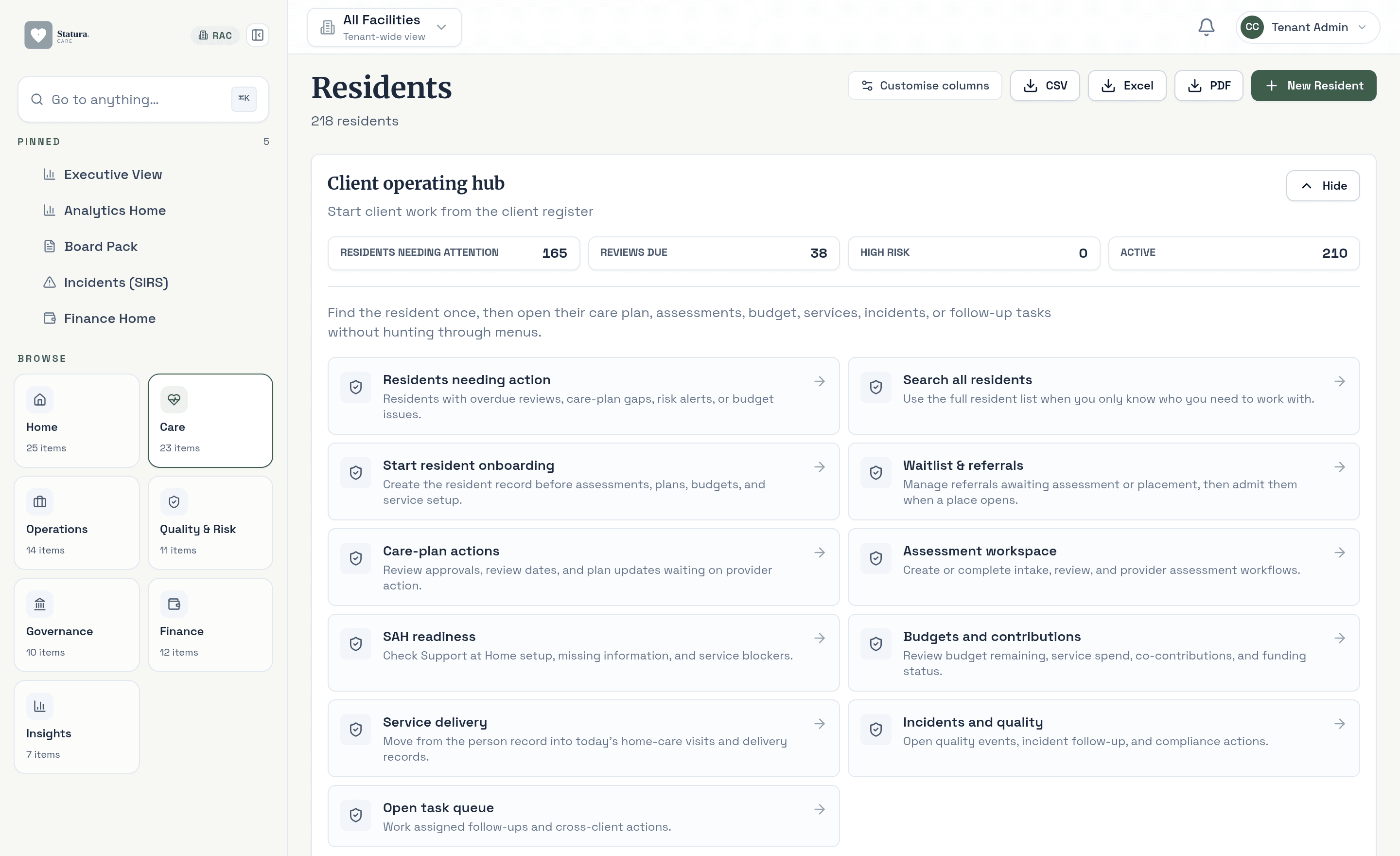The image size is (1400, 856).
Task: Click the Insights bar chart icon
Action: [40, 706]
